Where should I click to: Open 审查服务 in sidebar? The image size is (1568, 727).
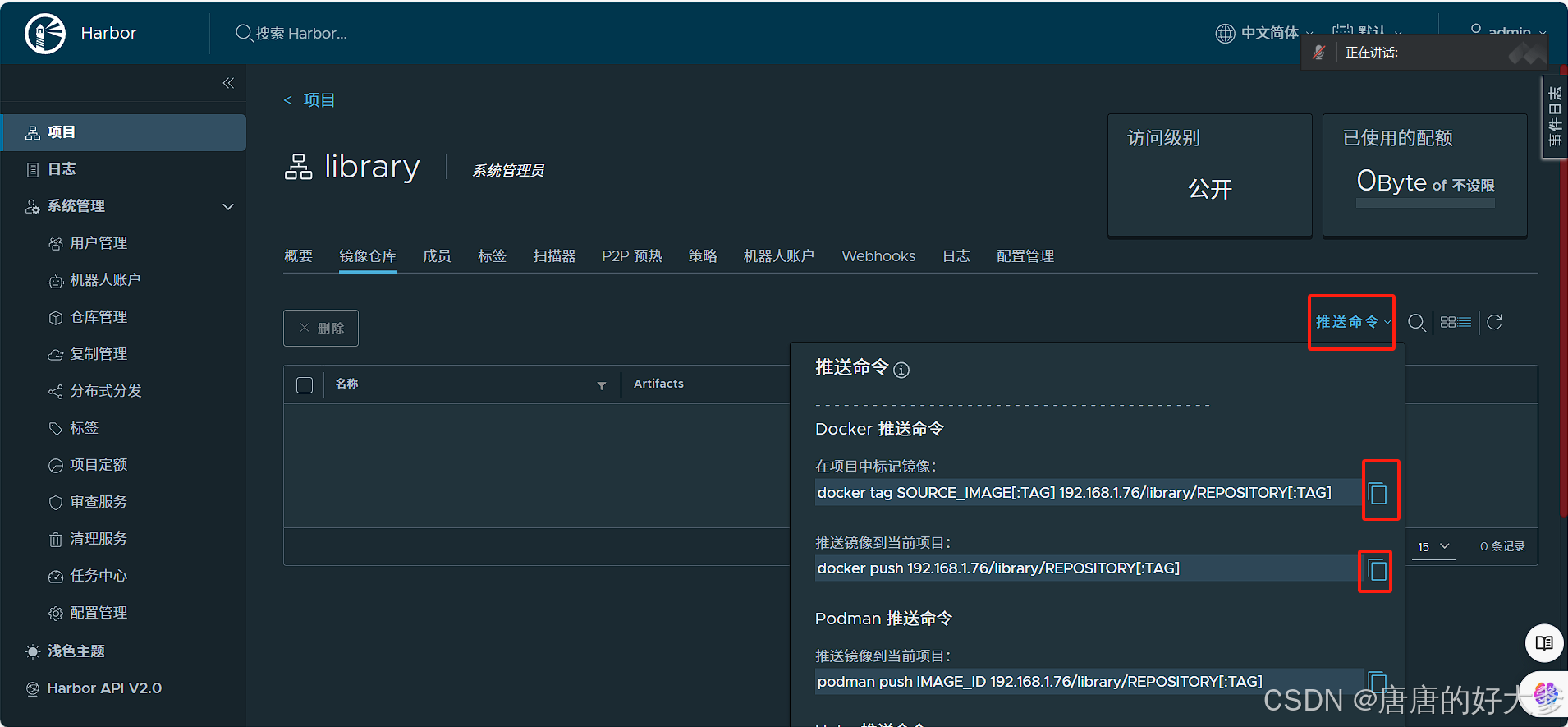click(x=99, y=502)
